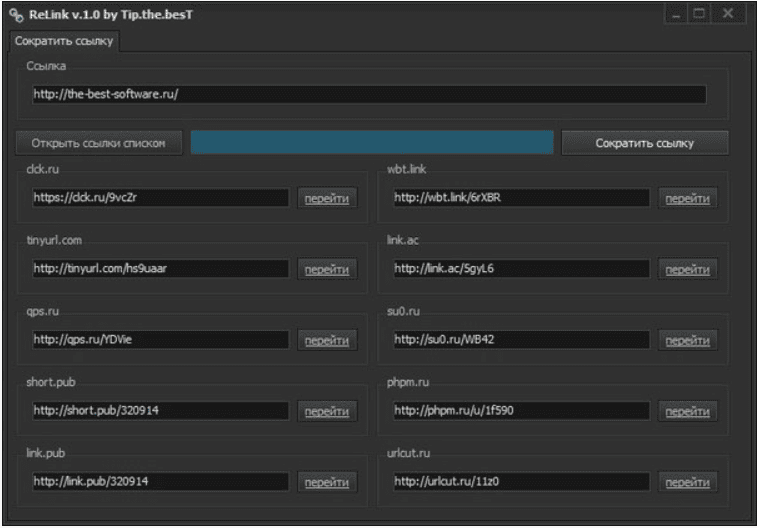
Task: Close the ReLink window
Action: tap(728, 14)
